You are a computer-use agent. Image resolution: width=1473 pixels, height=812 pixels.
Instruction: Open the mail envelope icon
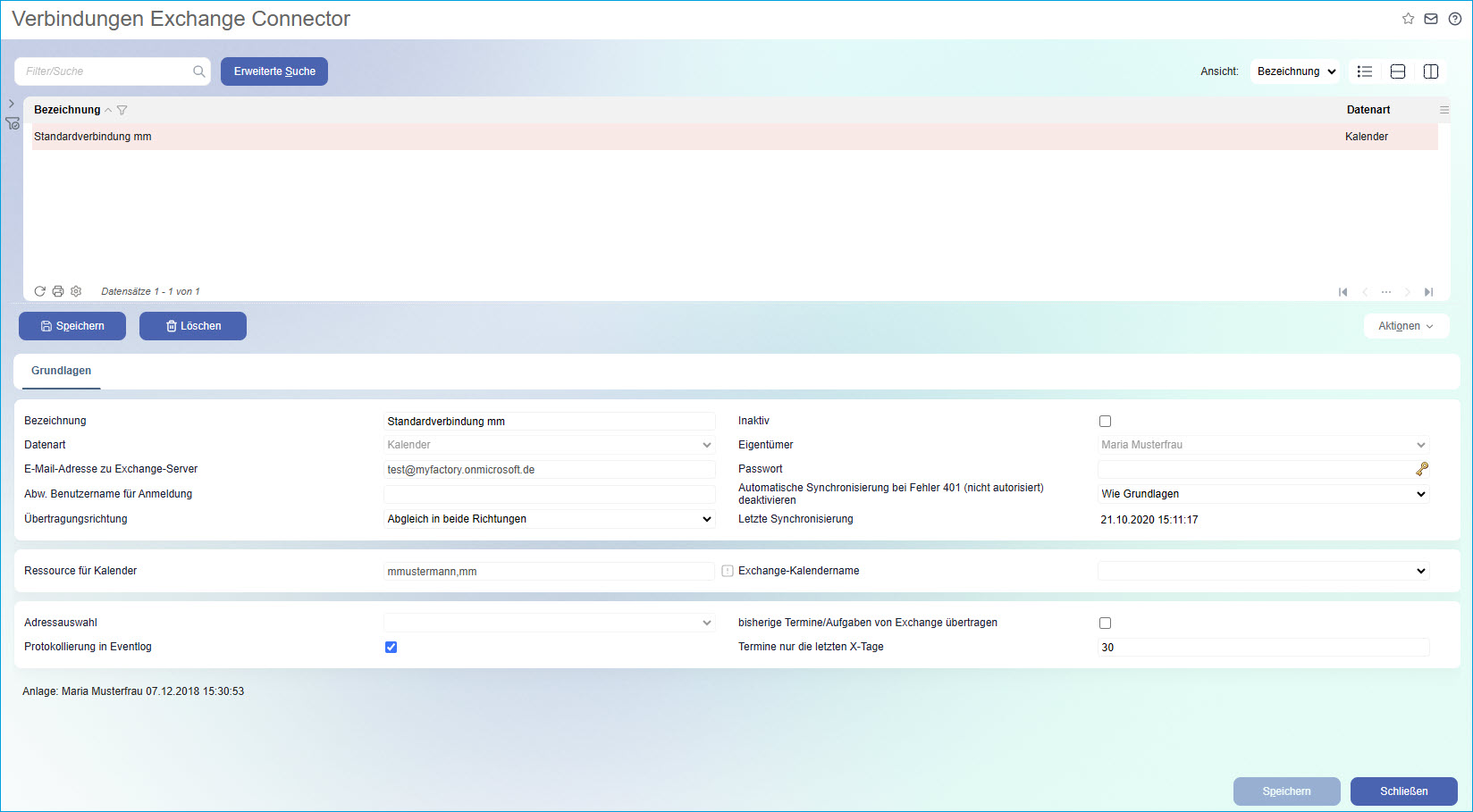(x=1431, y=19)
